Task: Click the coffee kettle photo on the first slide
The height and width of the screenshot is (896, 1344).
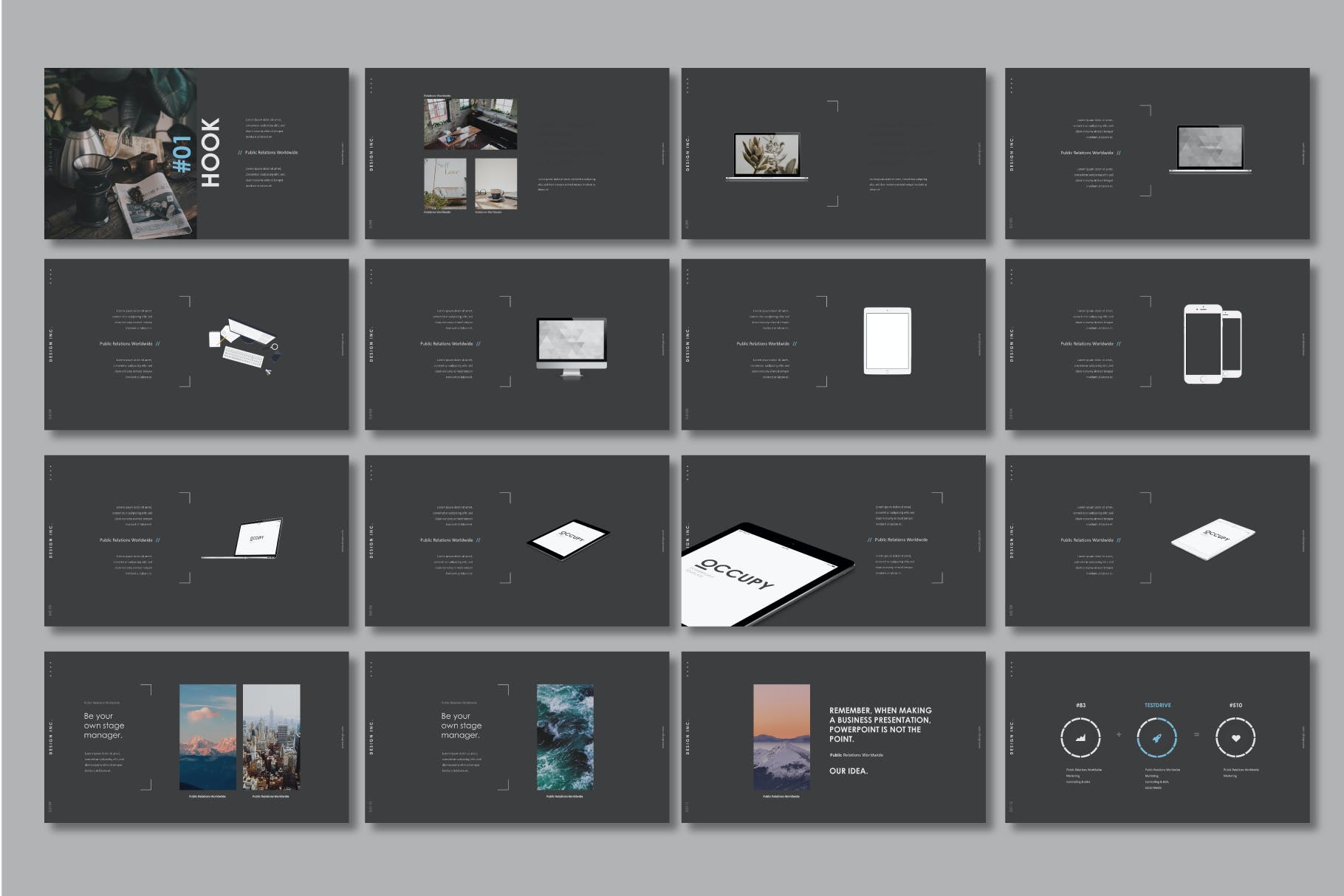Action: click(x=120, y=154)
